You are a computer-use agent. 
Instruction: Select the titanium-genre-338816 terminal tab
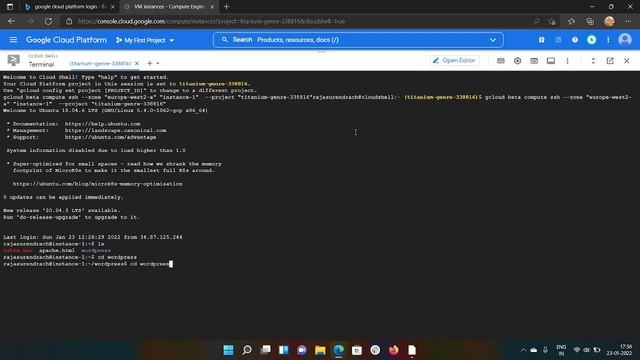100,64
